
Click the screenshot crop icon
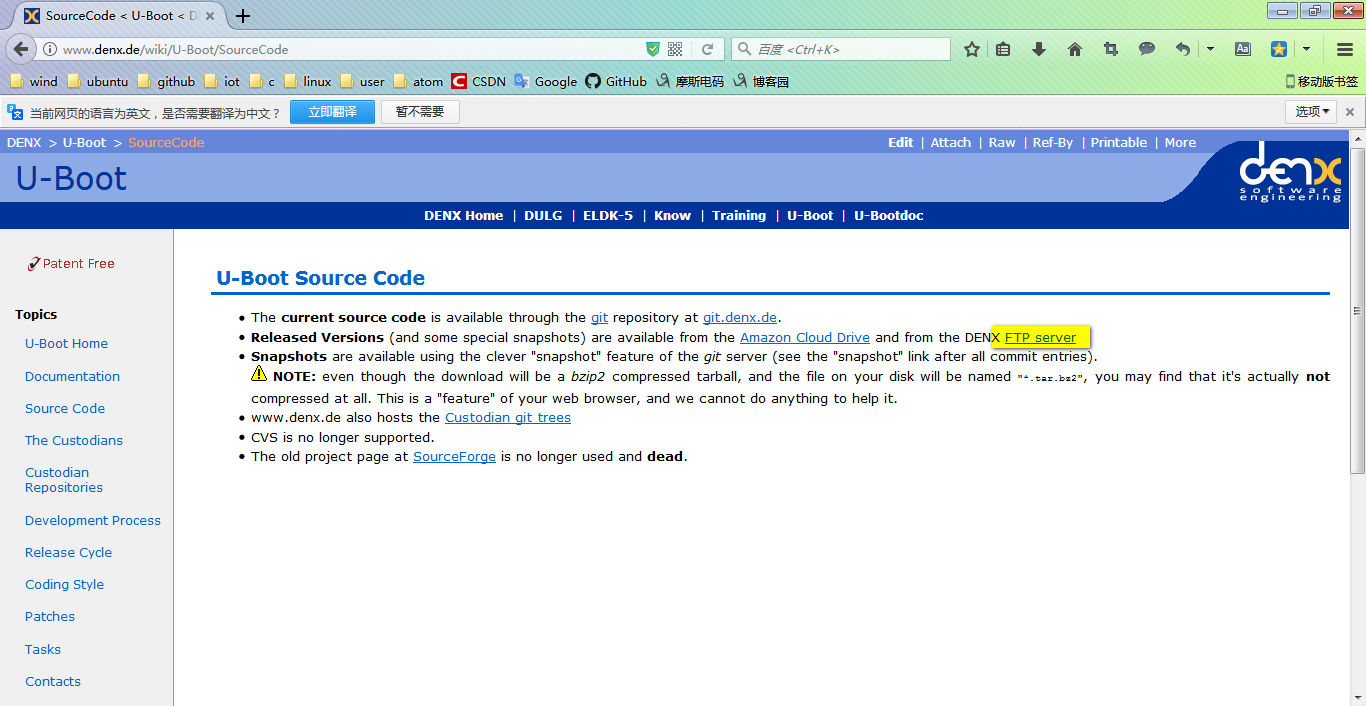pyautogui.click(x=1111, y=49)
